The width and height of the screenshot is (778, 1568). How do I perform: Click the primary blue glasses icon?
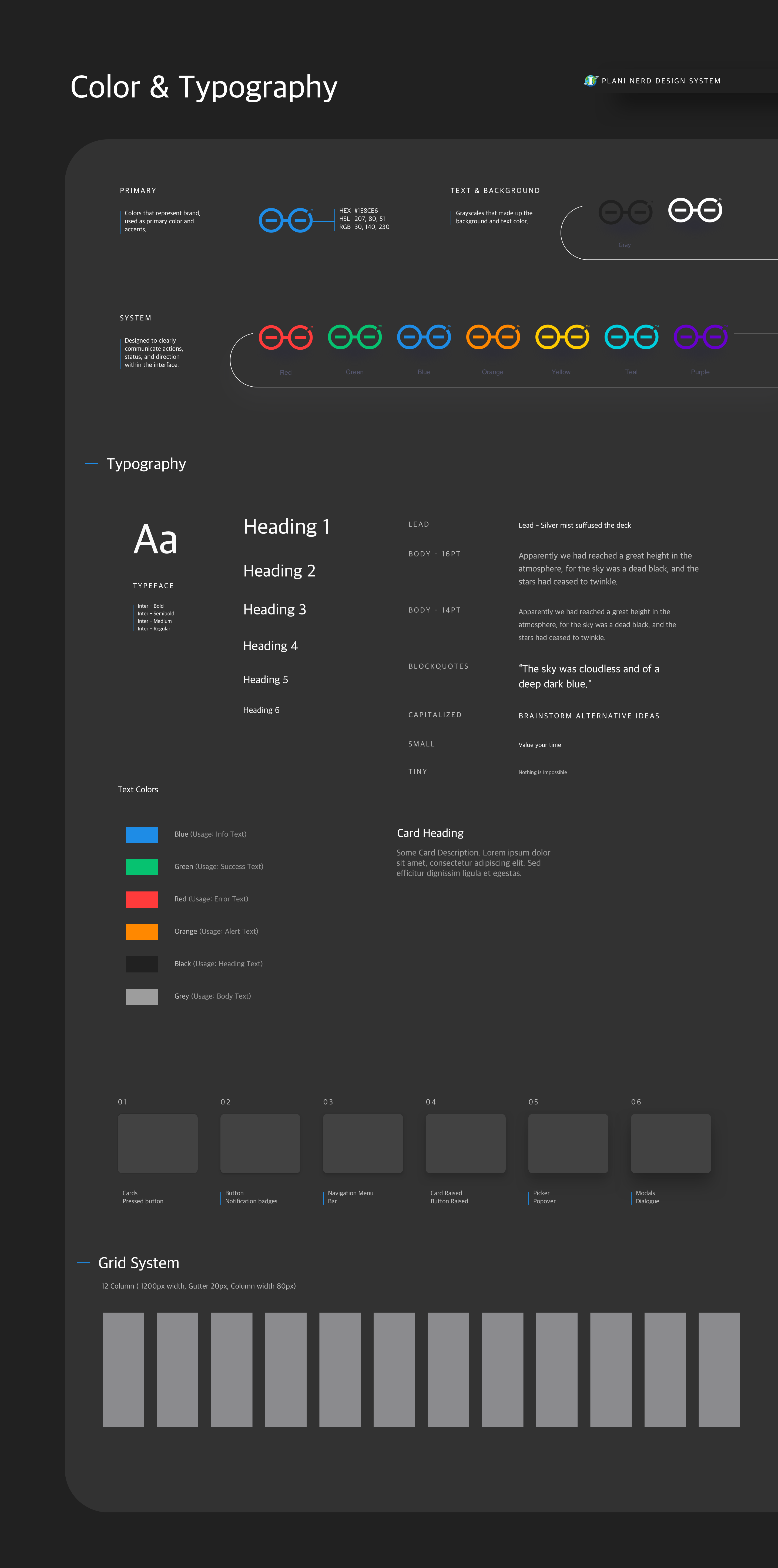pos(286,220)
